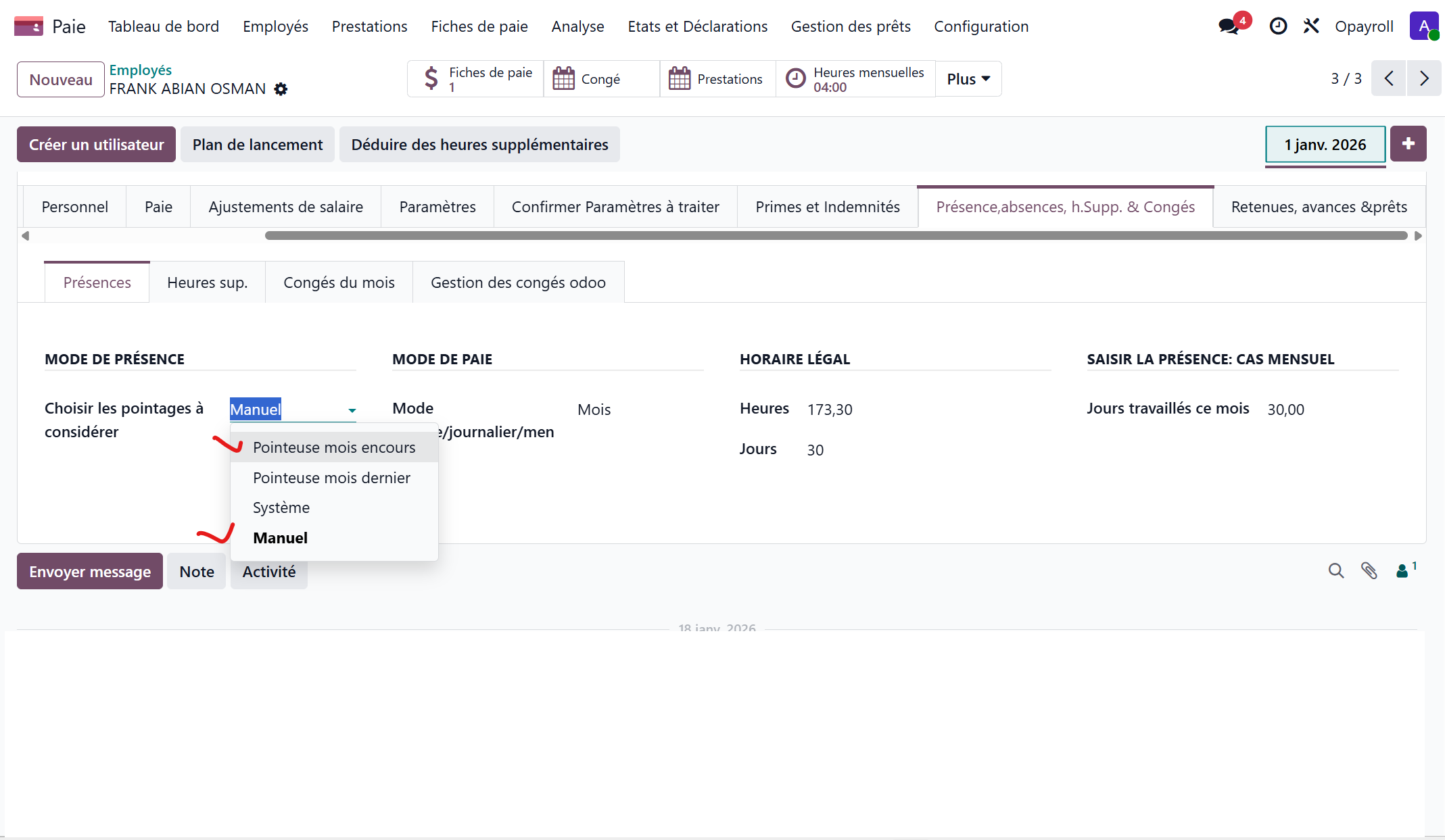Click Créer un utilisateur button
Image resolution: width=1445 pixels, height=840 pixels.
click(96, 145)
